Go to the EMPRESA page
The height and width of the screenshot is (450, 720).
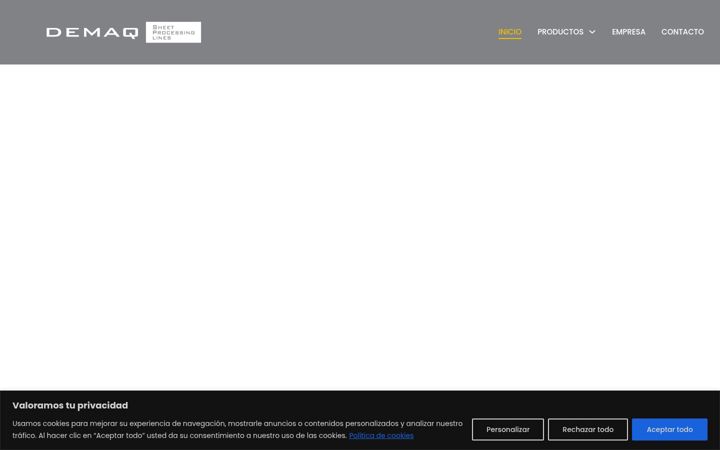pos(628,32)
